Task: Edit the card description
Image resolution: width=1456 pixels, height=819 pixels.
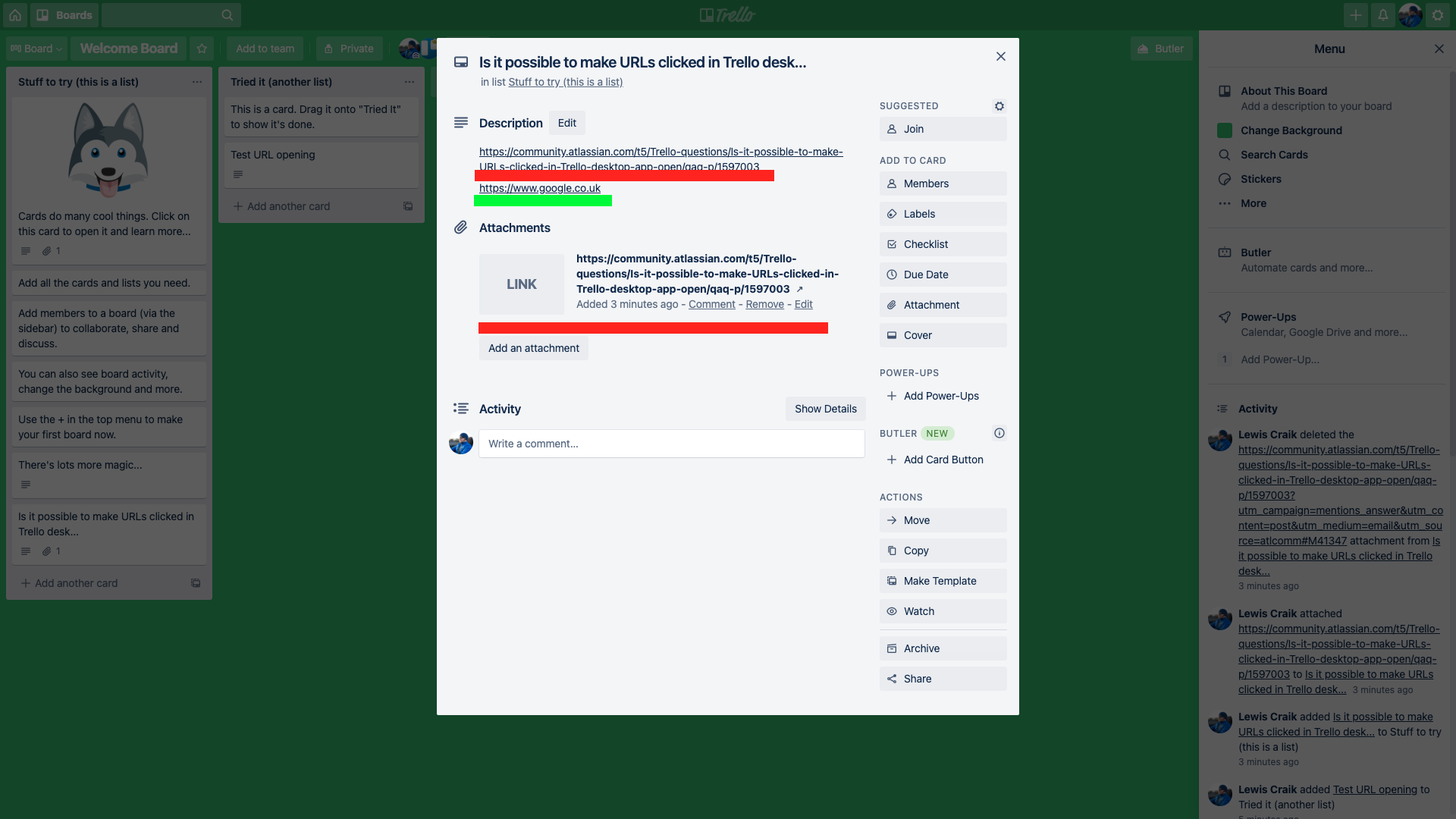Action: coord(567,123)
